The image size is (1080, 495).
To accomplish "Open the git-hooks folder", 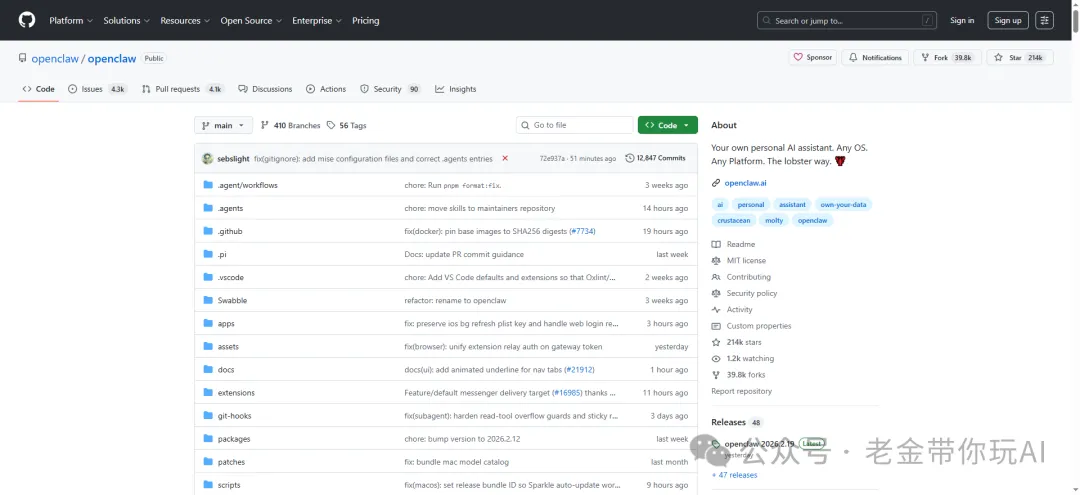I will tap(233, 416).
